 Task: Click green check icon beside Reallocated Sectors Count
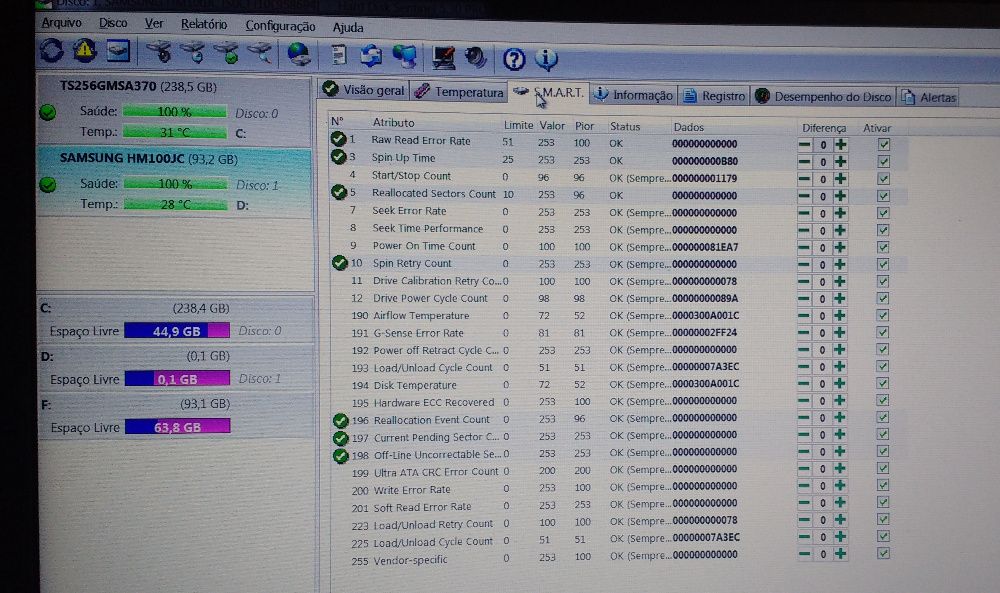pyautogui.click(x=339, y=191)
